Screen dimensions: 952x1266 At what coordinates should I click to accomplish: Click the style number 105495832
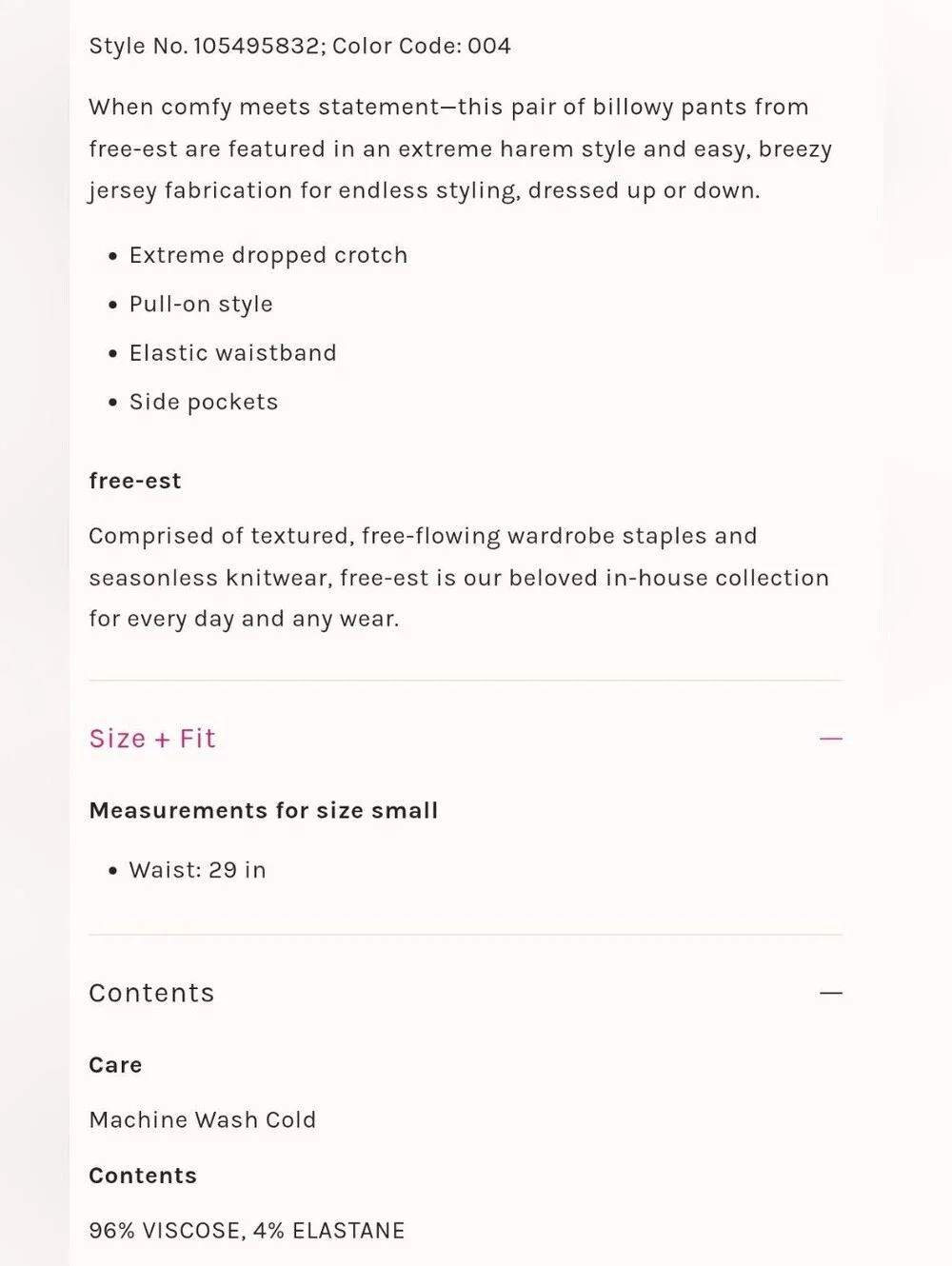tap(256, 46)
